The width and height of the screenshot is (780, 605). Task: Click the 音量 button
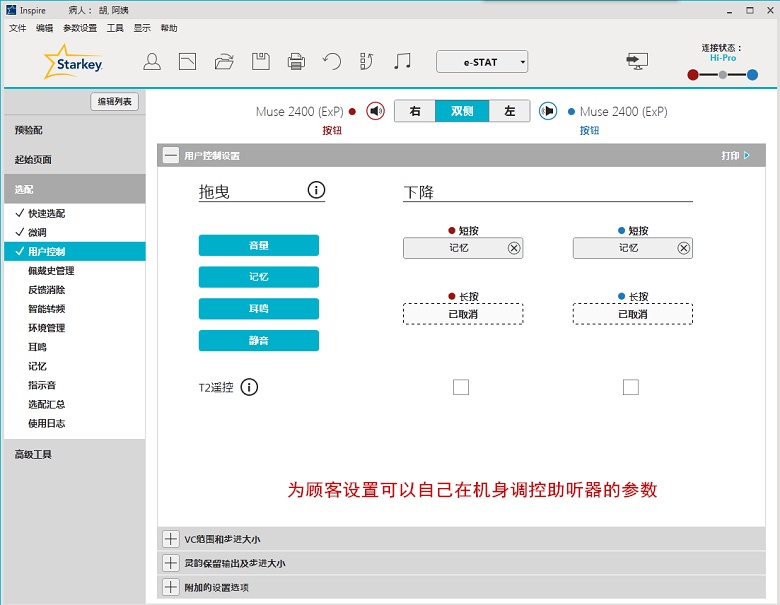pos(259,245)
